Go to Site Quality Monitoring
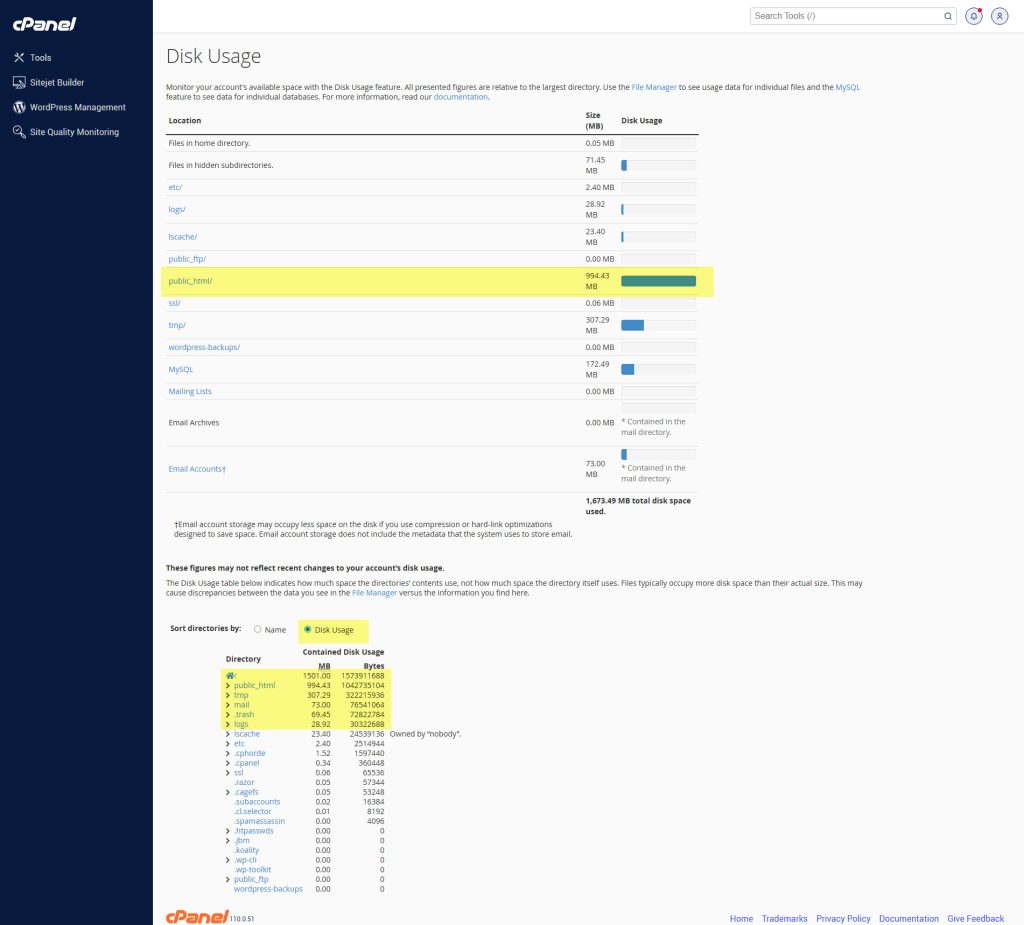1024x925 pixels. tap(74, 132)
